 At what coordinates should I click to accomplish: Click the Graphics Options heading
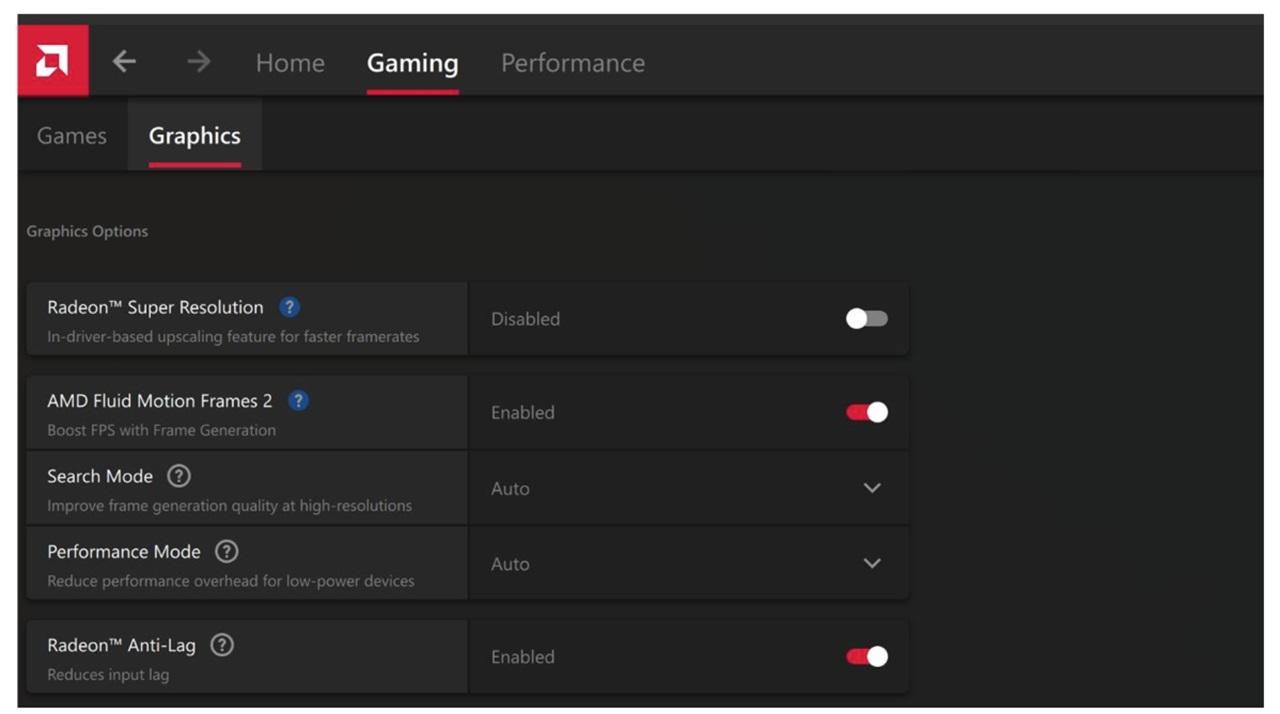coord(87,231)
